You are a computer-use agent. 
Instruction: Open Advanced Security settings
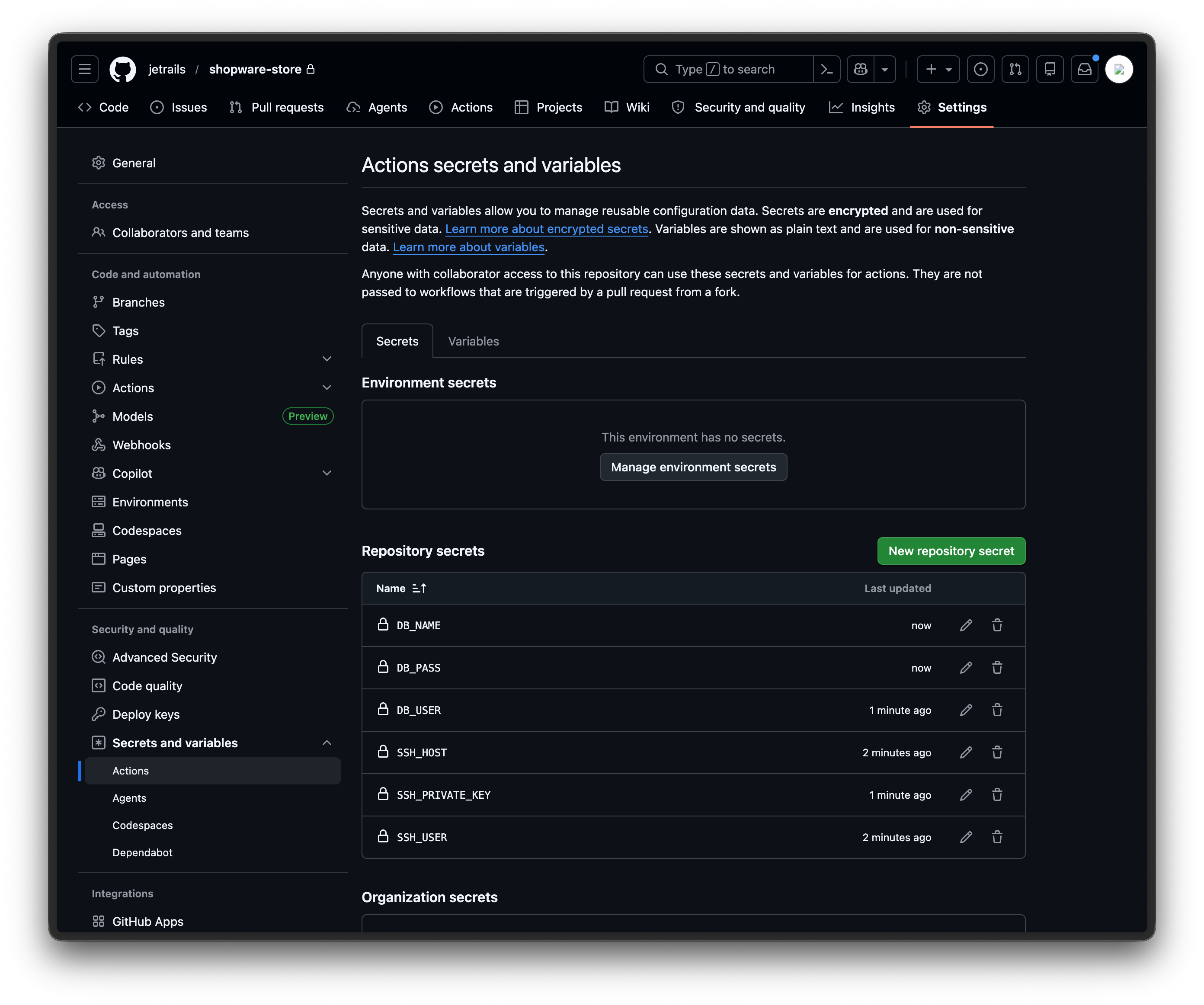click(213, 658)
